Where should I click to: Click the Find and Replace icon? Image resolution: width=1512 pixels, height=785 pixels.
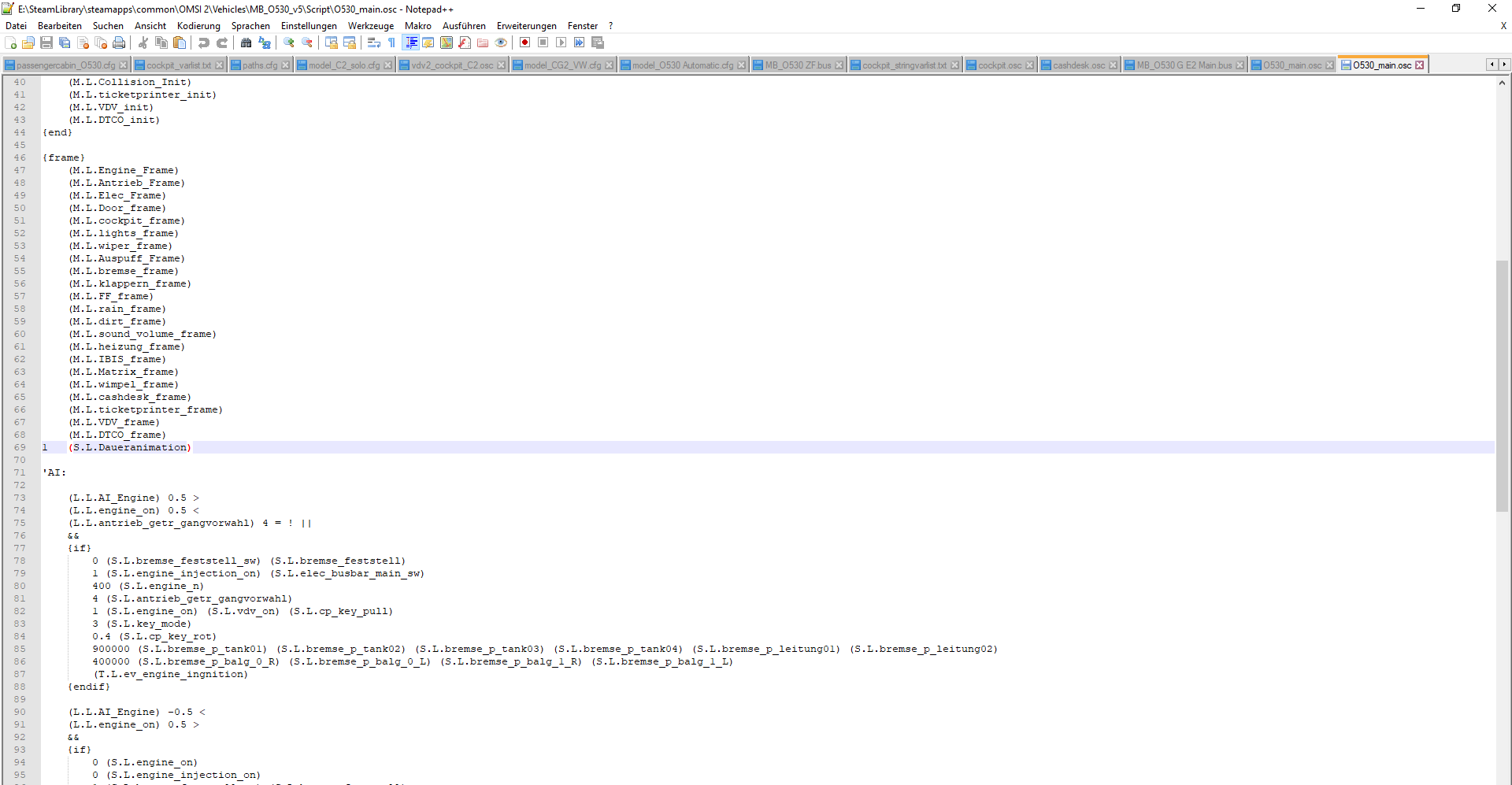point(265,43)
